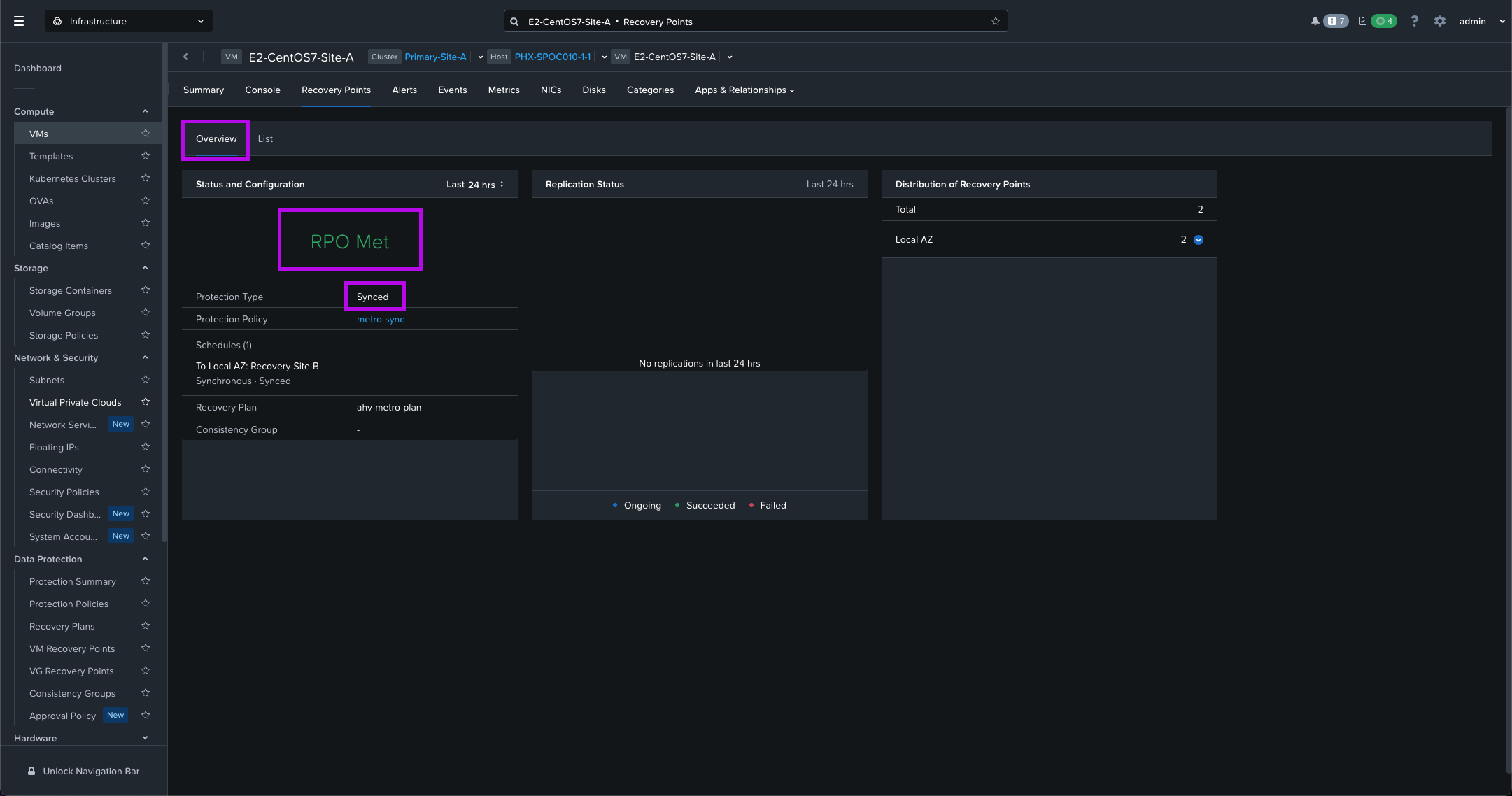Switch to the List sub-tab
The width and height of the screenshot is (1512, 796).
pos(265,138)
